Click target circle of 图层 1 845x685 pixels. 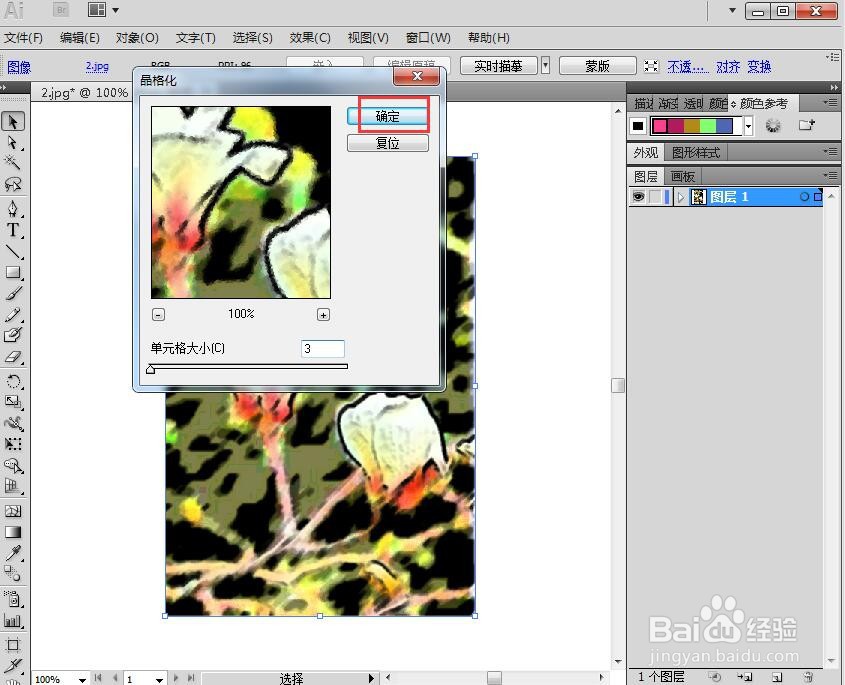pos(804,197)
